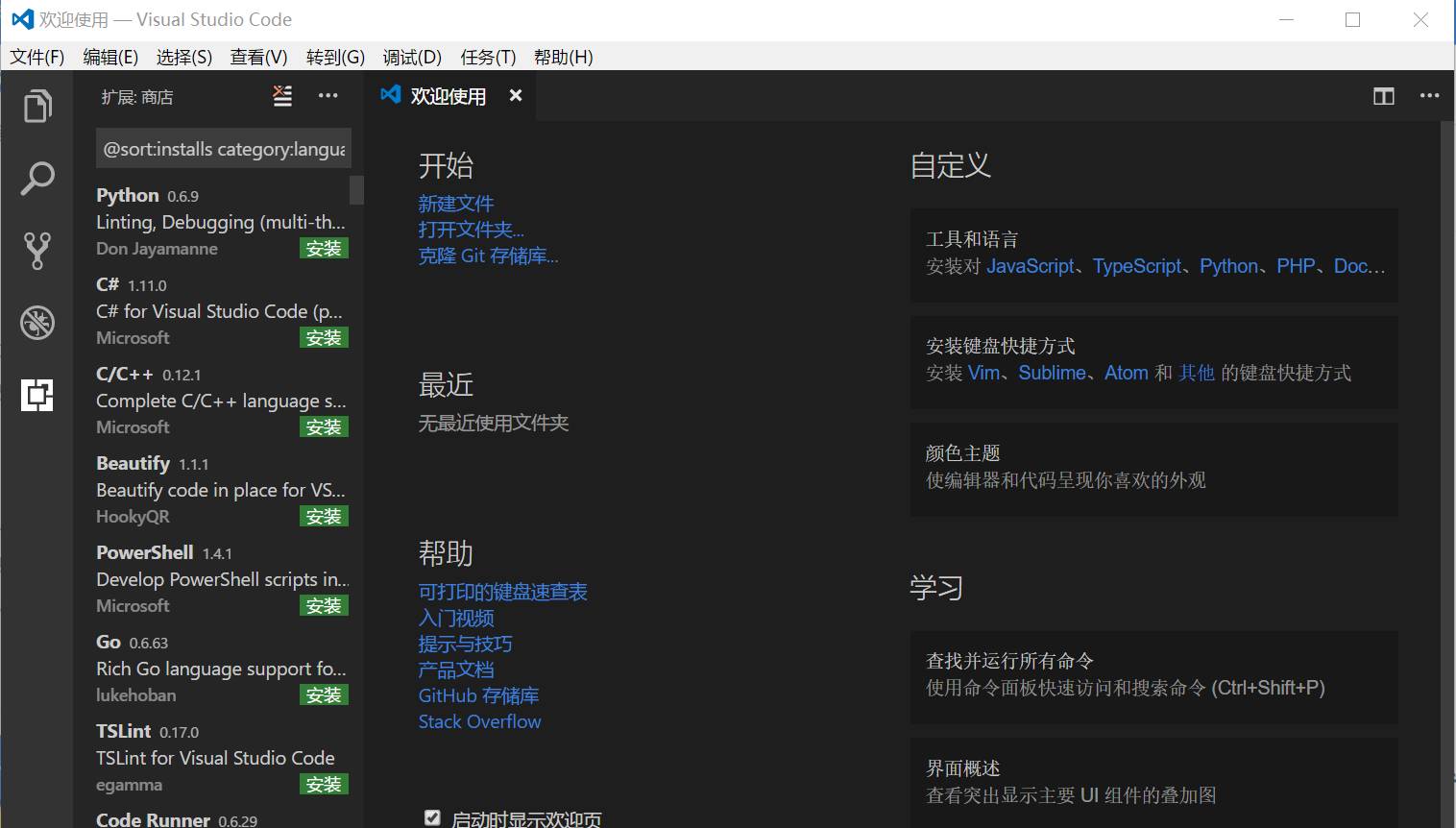Image resolution: width=1456 pixels, height=828 pixels.
Task: Open editor more actions (…) menu
Action: coord(1429,96)
